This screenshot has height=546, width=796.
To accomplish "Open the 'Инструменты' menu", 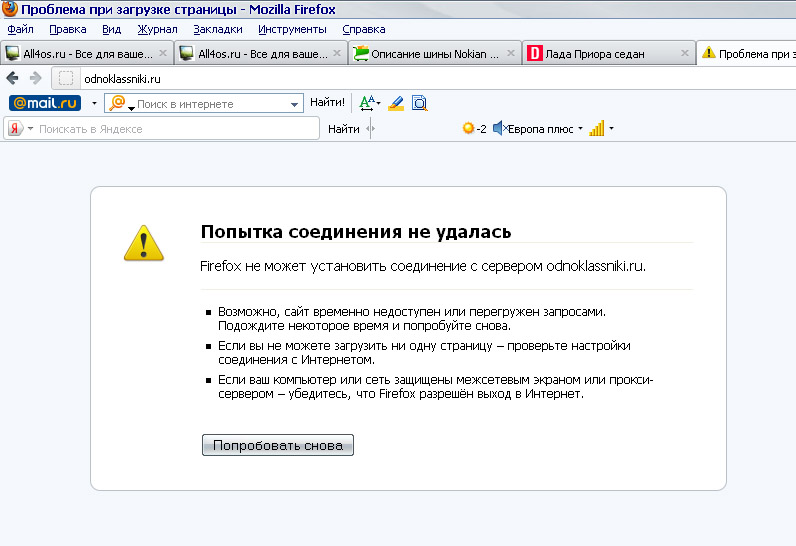I will [292, 29].
